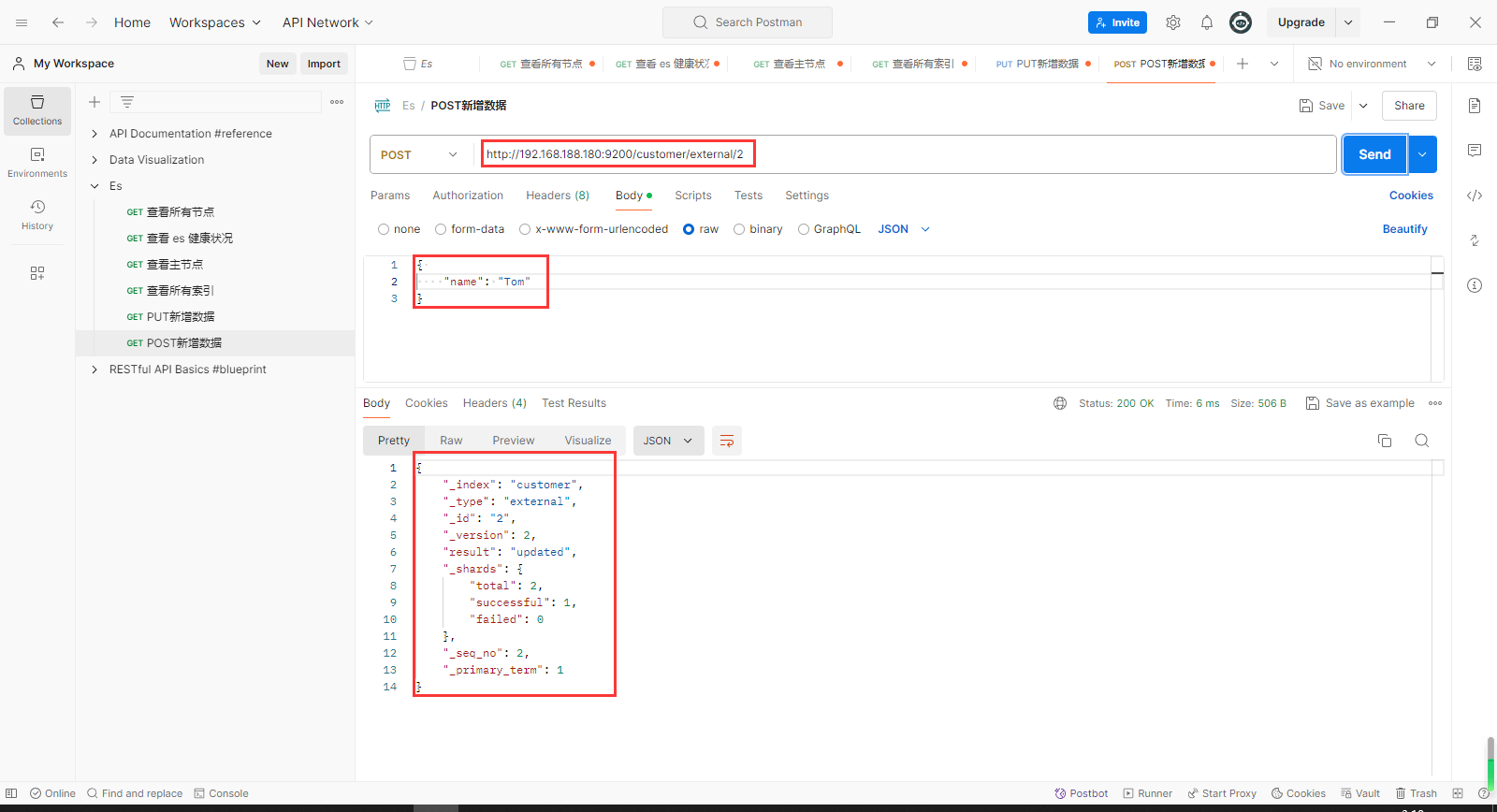Open Trash from status bar
The image size is (1497, 812).
tap(1416, 793)
